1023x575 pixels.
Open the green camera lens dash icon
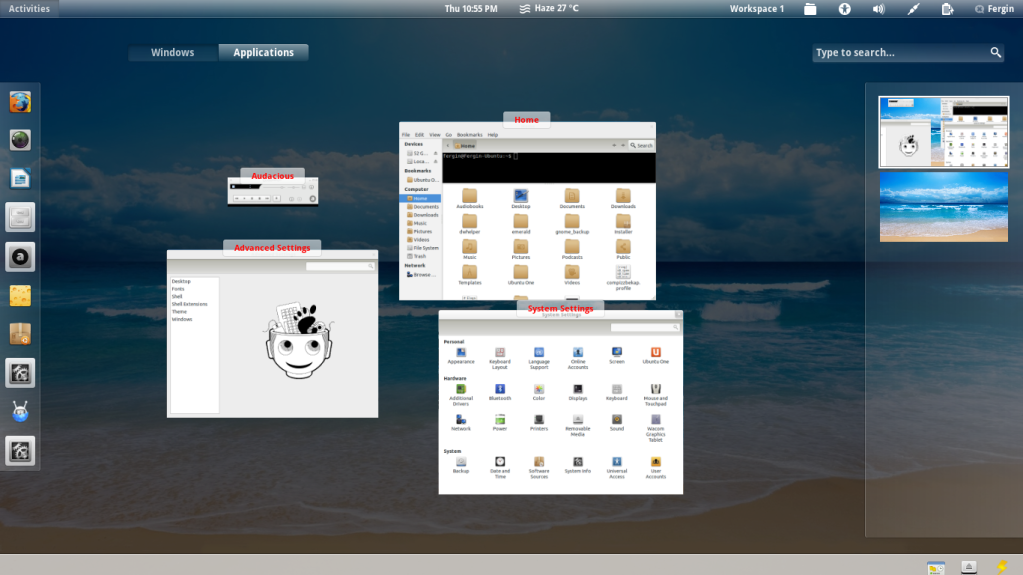tap(20, 140)
